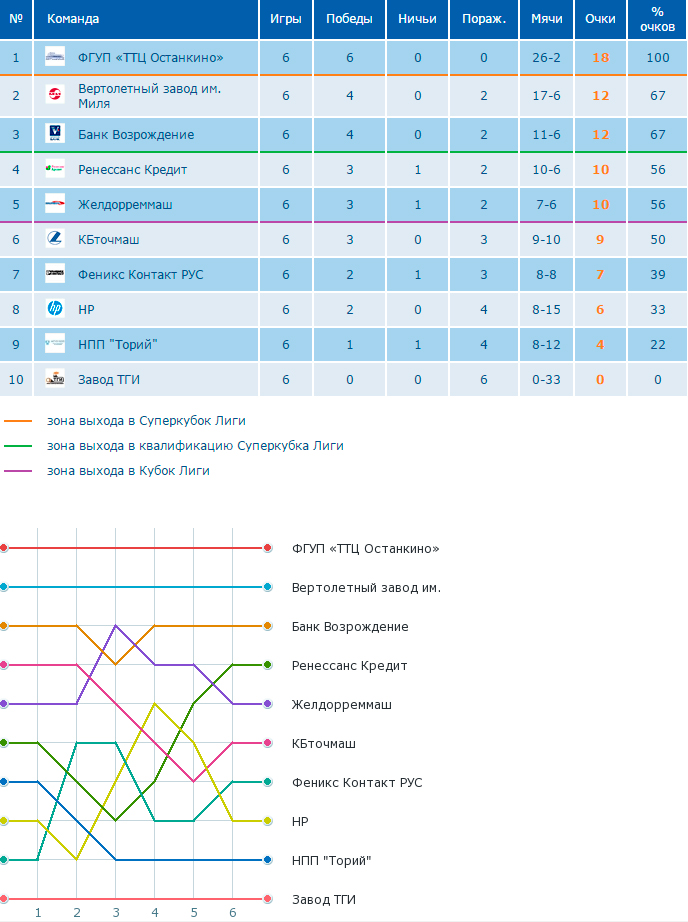
Task: Click the orange end marker for Банк Возрождение
Action: [268, 626]
